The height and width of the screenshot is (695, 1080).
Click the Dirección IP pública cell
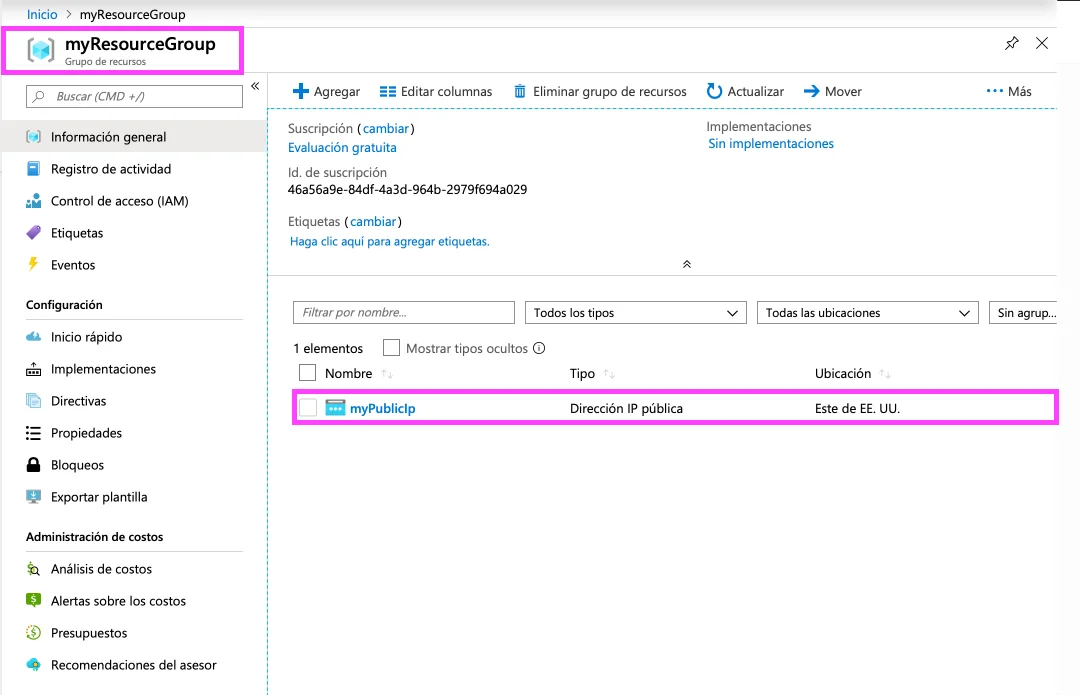point(626,408)
